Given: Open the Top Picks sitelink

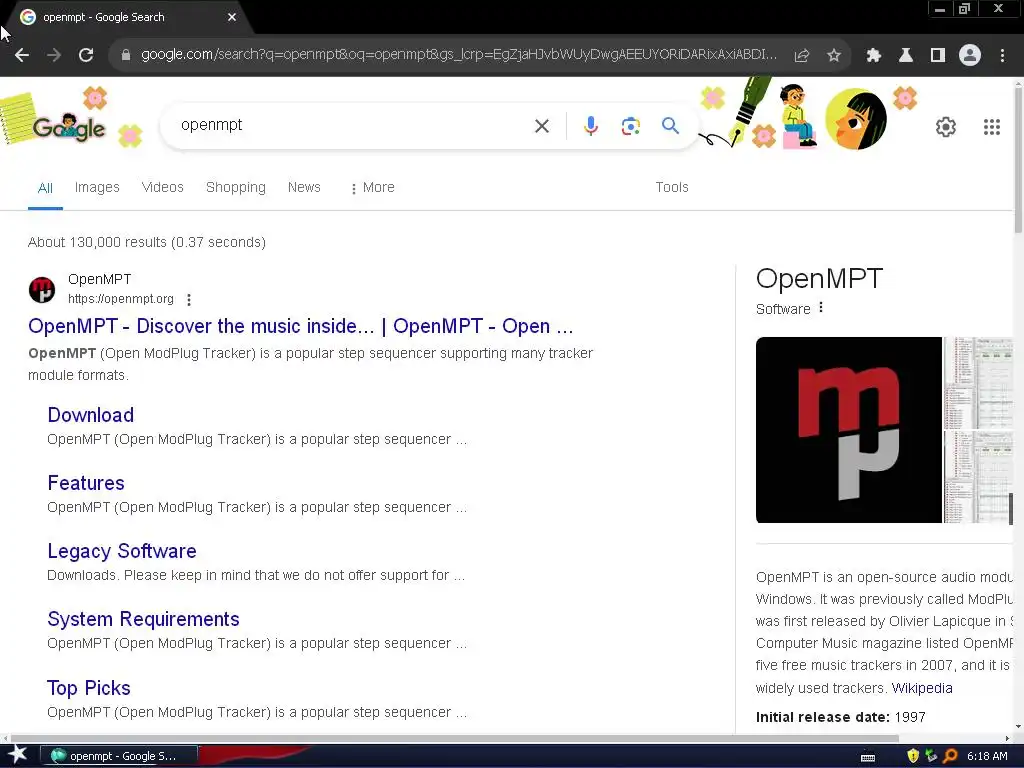Looking at the screenshot, I should click(89, 688).
